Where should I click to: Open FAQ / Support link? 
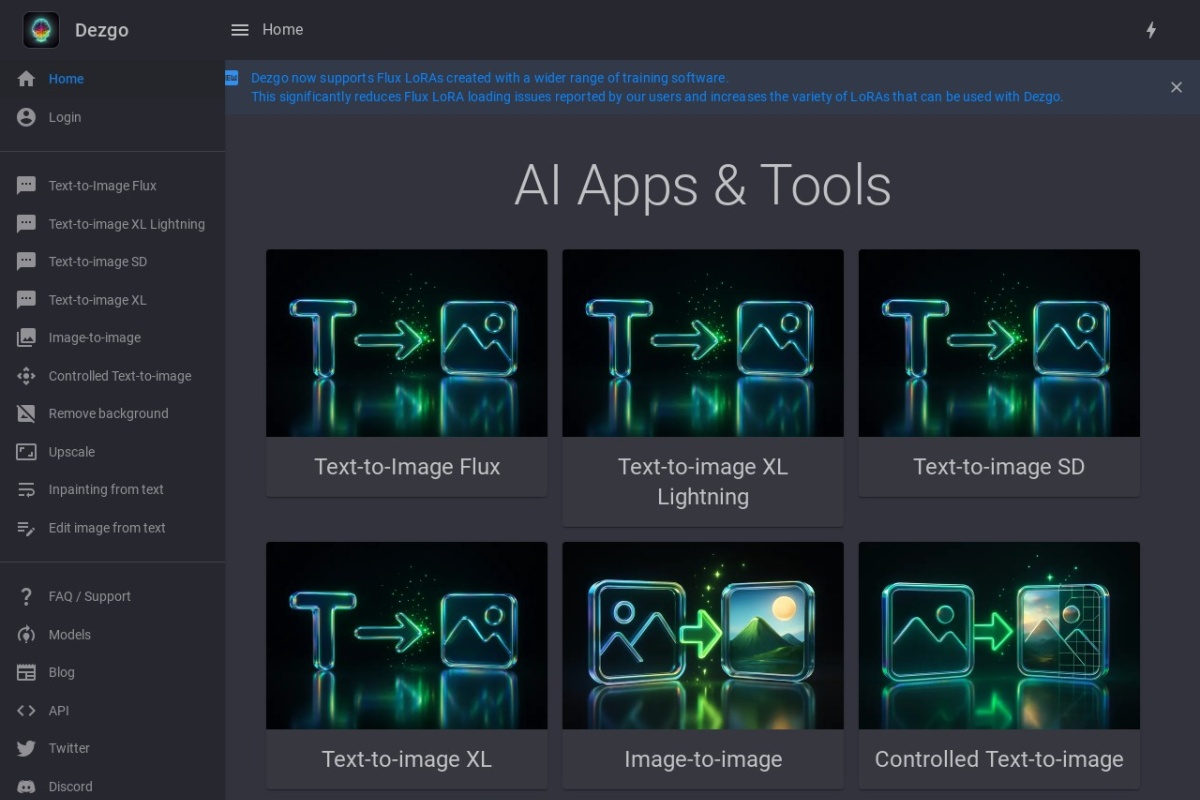89,596
